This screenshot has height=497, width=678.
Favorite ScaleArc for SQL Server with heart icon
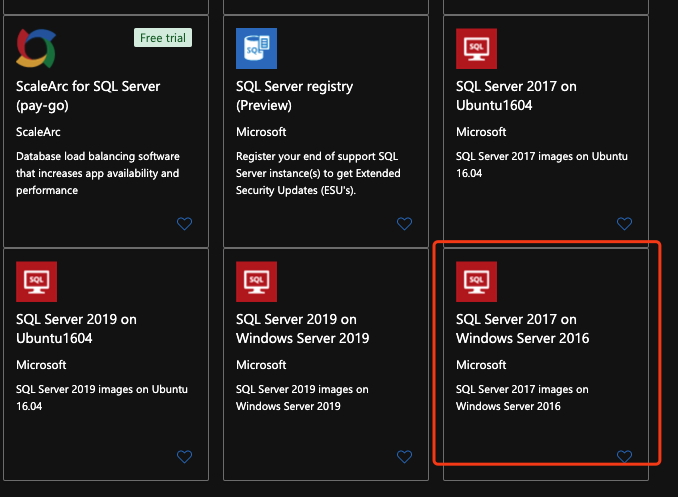click(x=185, y=224)
